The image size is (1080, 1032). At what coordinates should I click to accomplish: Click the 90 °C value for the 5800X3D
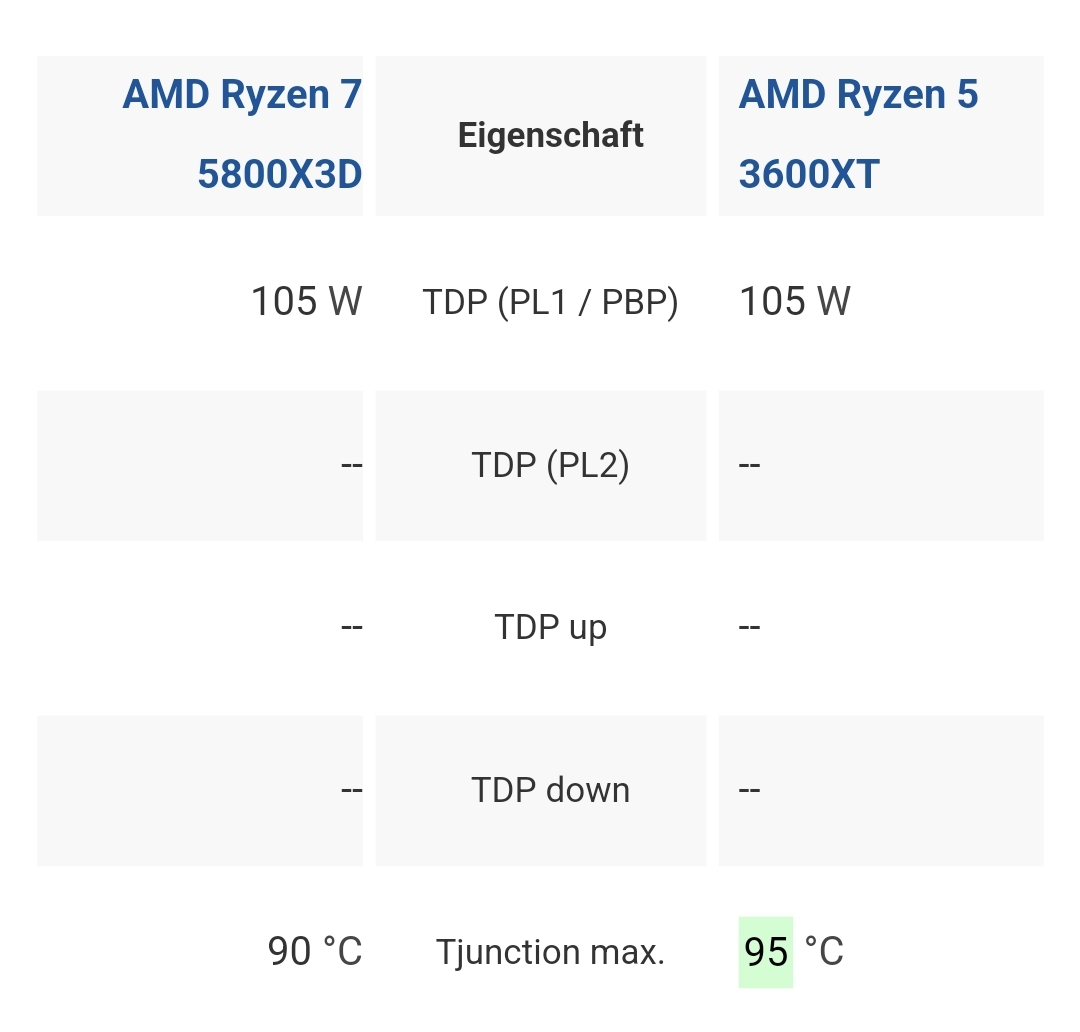click(315, 952)
